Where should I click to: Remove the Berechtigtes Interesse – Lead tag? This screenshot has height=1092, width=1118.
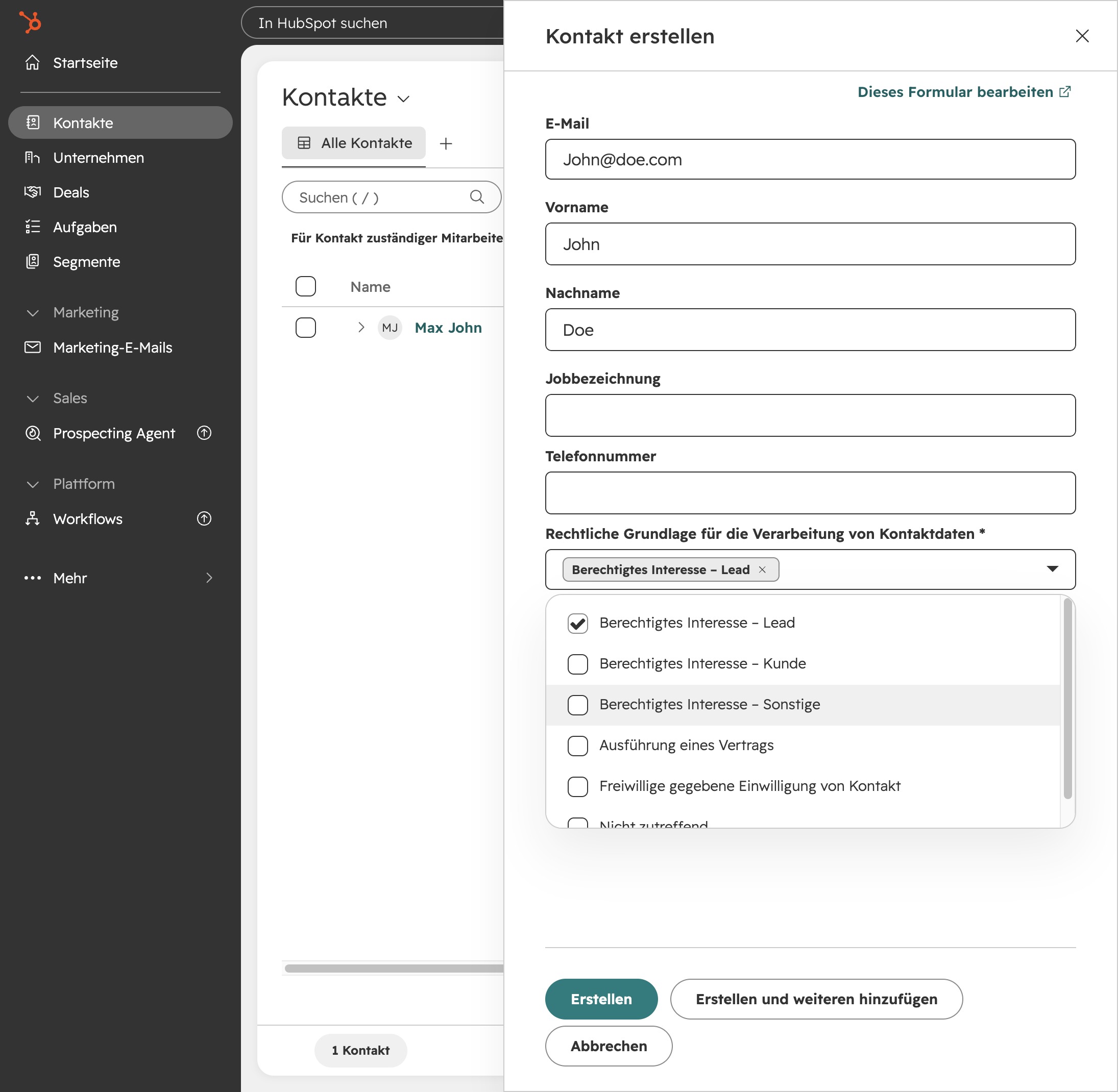pos(762,569)
